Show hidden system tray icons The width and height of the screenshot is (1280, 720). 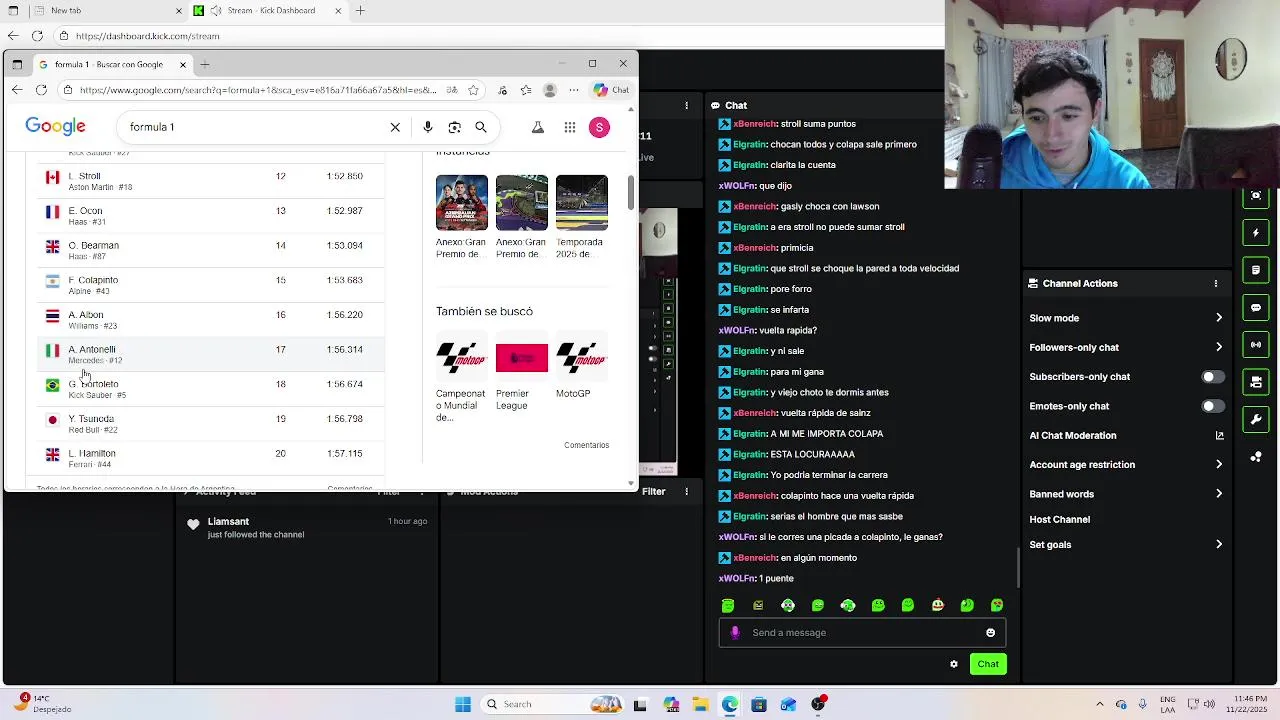pyautogui.click(x=1100, y=704)
